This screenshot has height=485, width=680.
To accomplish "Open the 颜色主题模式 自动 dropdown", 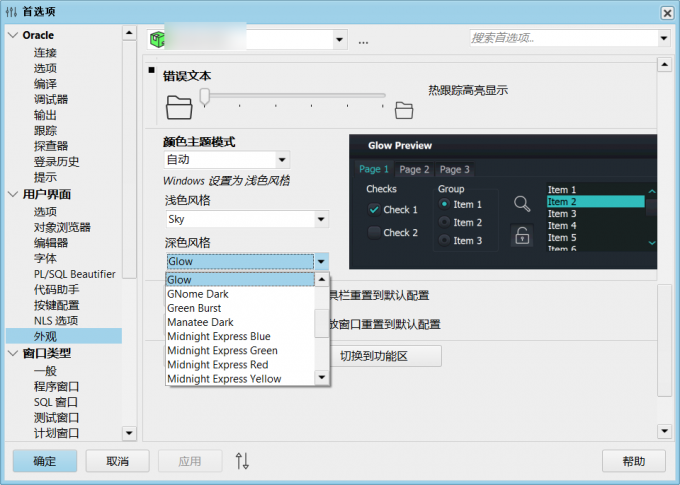I will coord(282,160).
